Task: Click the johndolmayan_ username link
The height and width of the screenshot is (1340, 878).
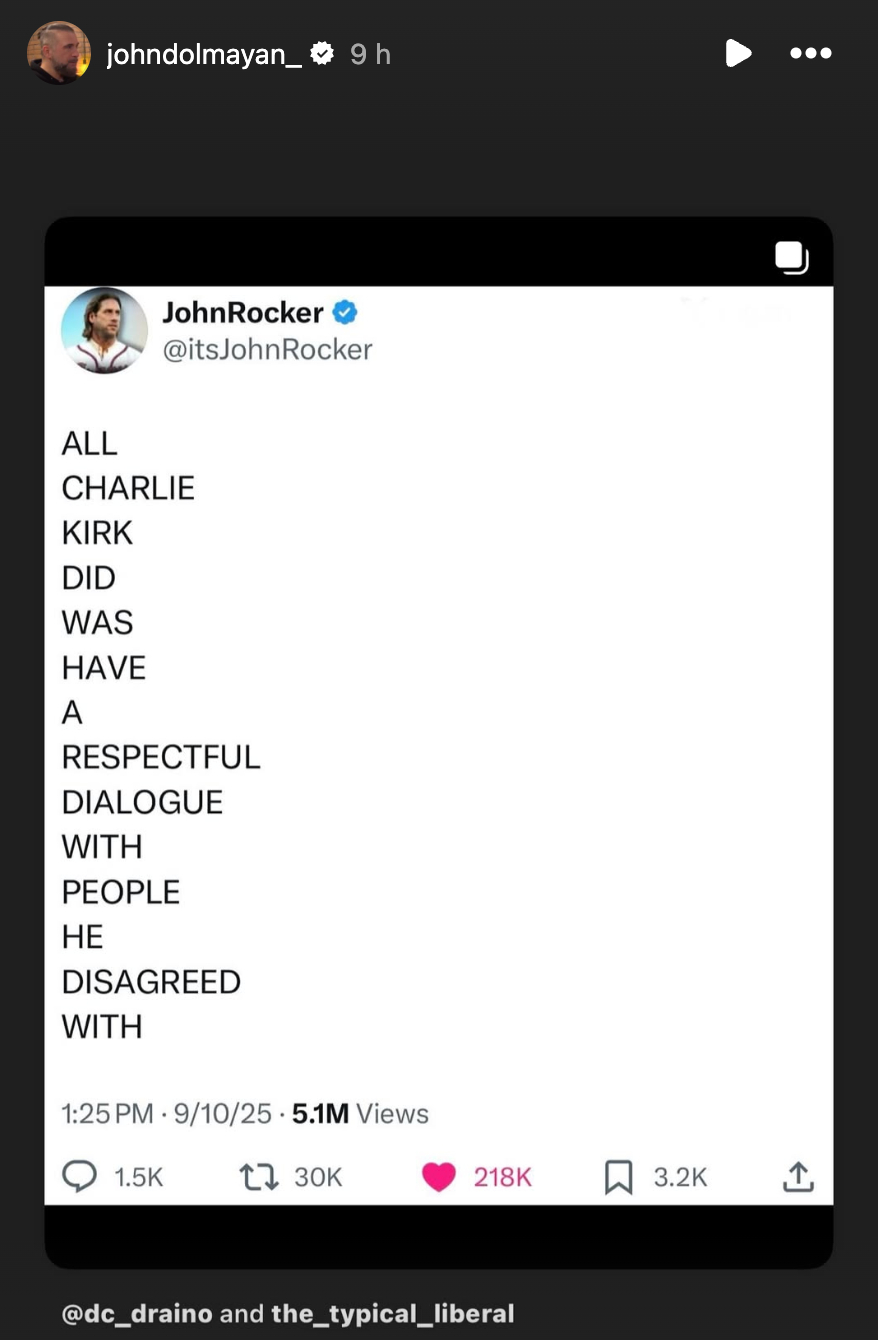Action: tap(204, 54)
